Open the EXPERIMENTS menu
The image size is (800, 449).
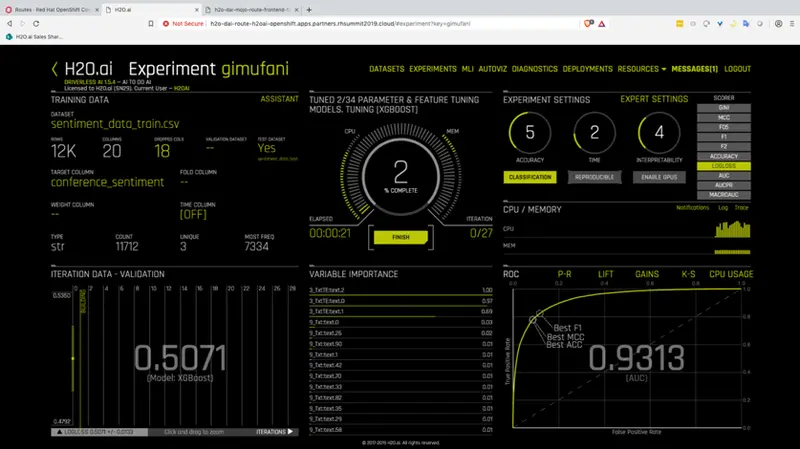433,69
